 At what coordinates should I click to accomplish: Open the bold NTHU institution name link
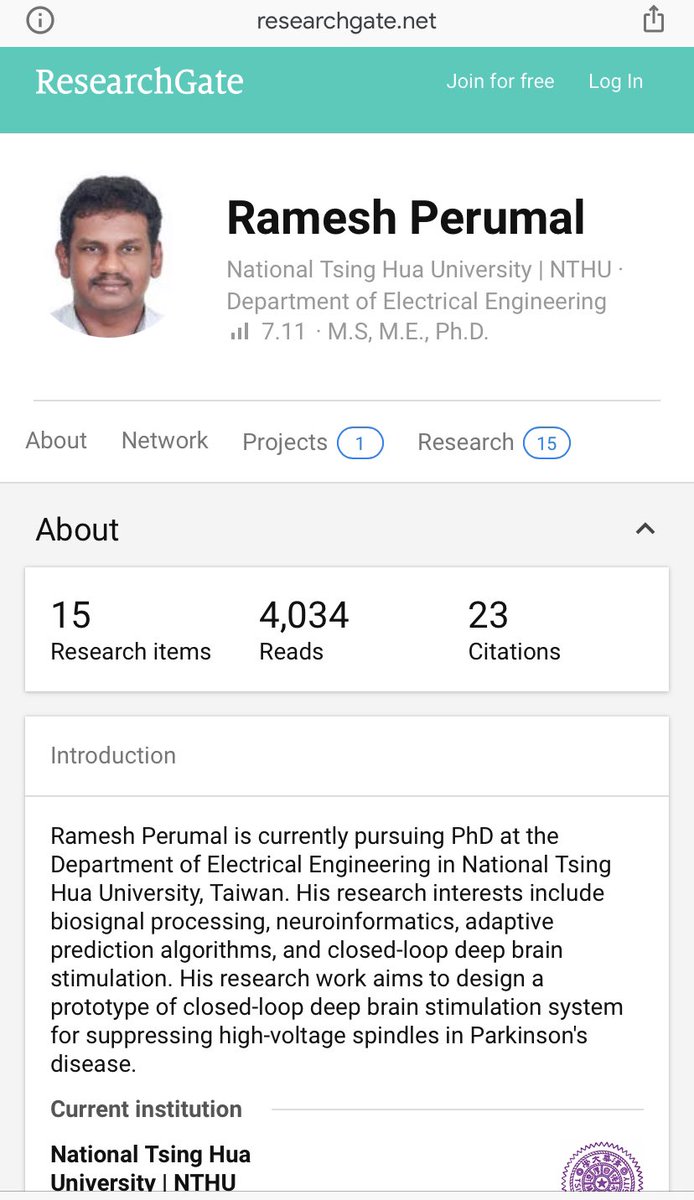tap(151, 1168)
